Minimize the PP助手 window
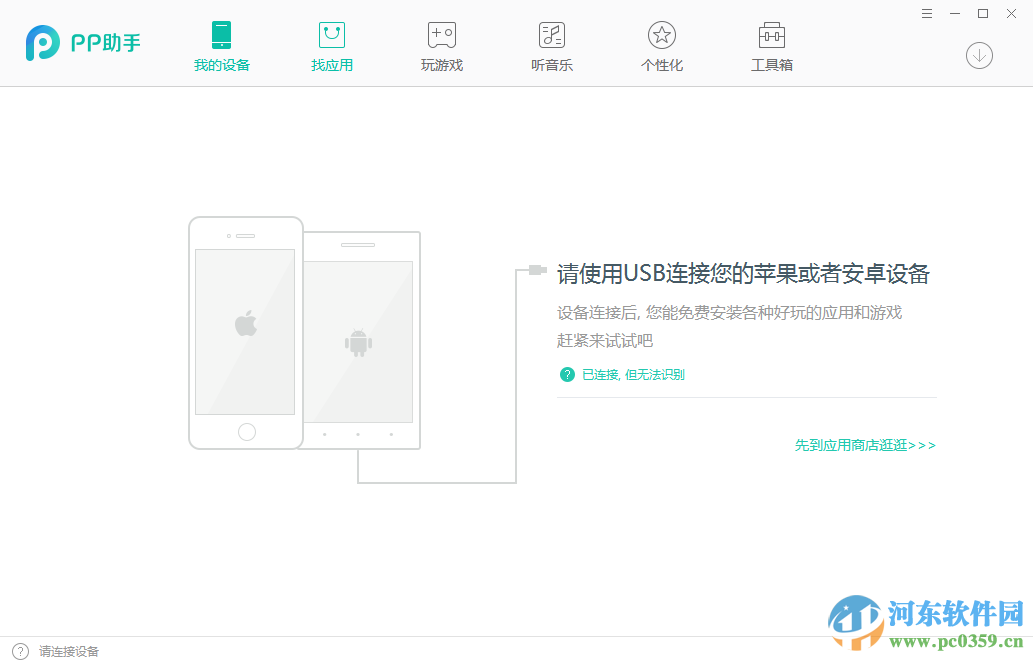Image resolution: width=1033 pixels, height=666 pixels. (955, 13)
